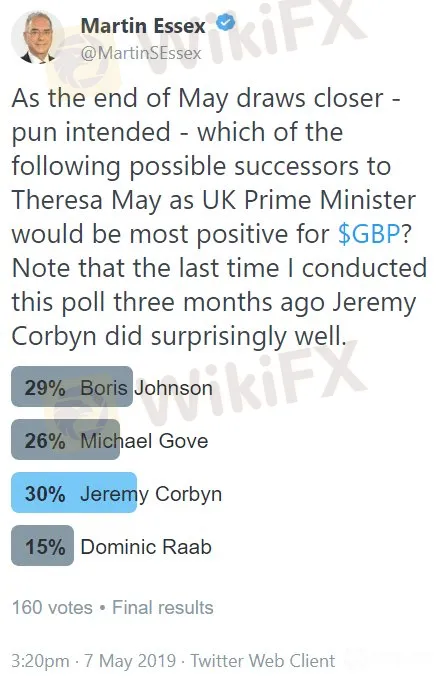This screenshot has height=683, width=444.
Task: Open the Martin Essex display name
Action: point(143,26)
